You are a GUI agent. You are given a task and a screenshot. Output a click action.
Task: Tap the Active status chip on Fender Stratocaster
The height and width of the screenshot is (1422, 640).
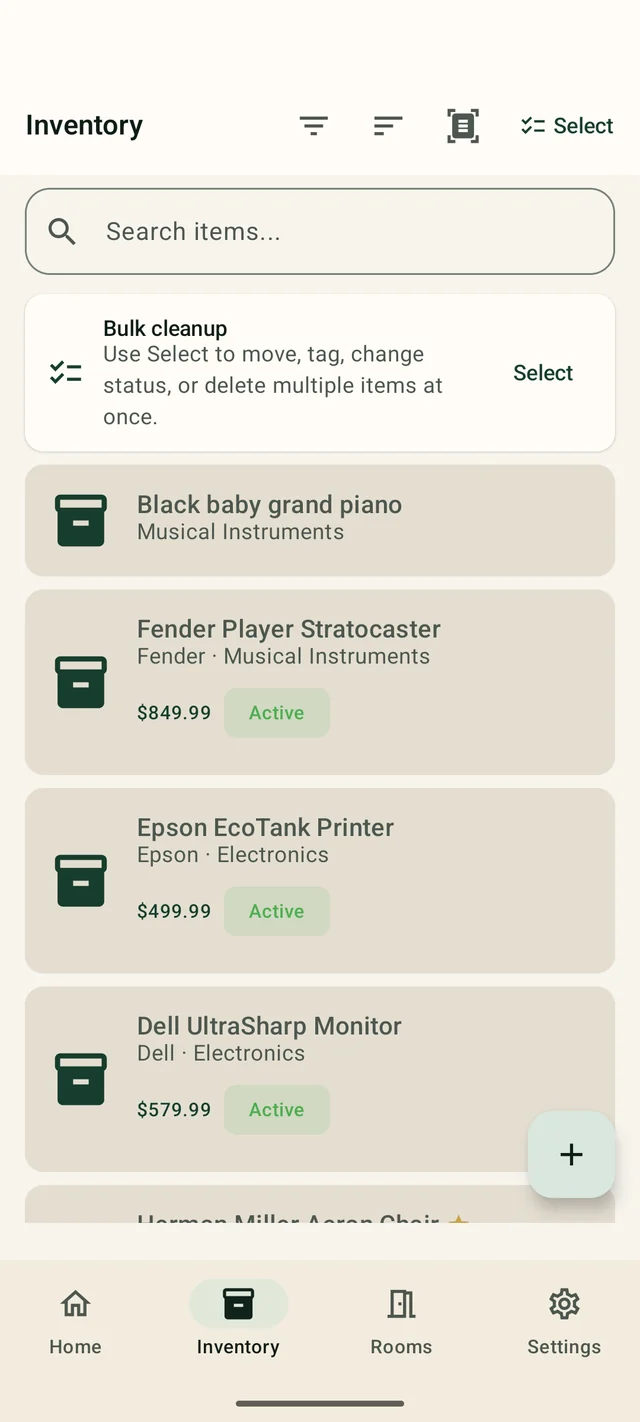tap(277, 713)
